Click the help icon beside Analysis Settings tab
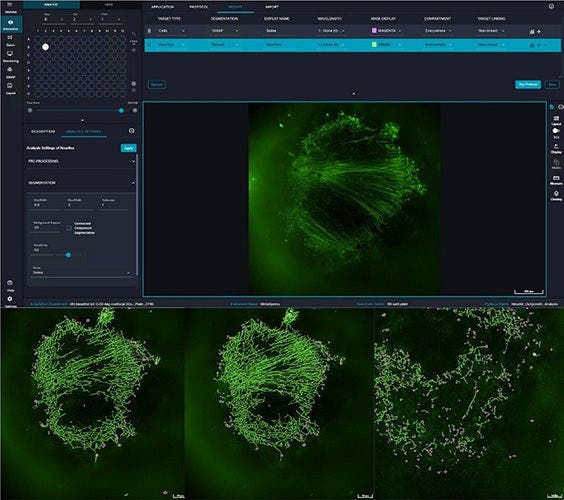 point(132,131)
